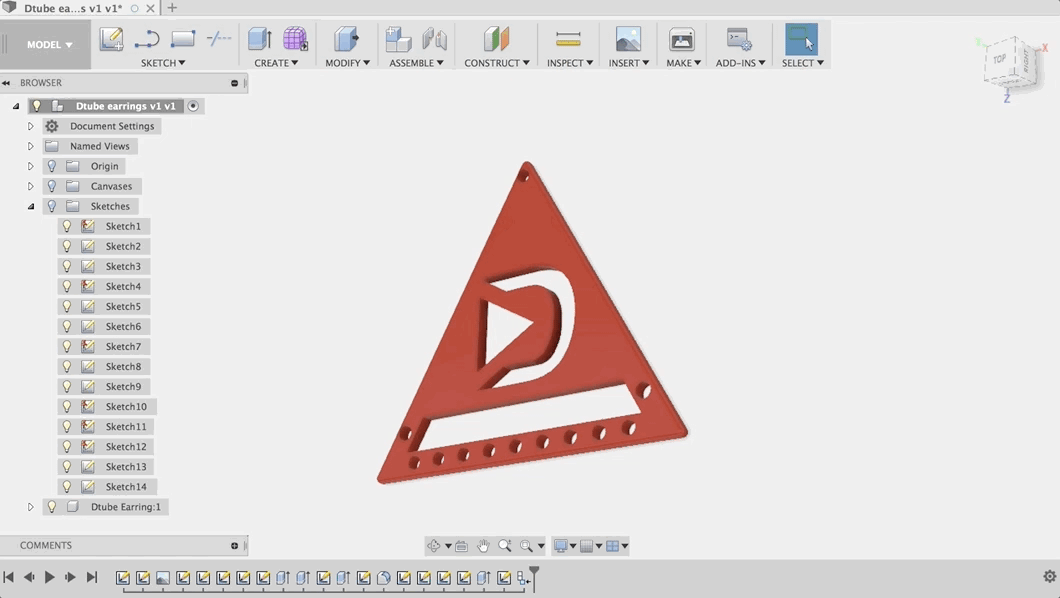The height and width of the screenshot is (598, 1060).
Task: Click the Create Sketch icon
Action: (112, 39)
